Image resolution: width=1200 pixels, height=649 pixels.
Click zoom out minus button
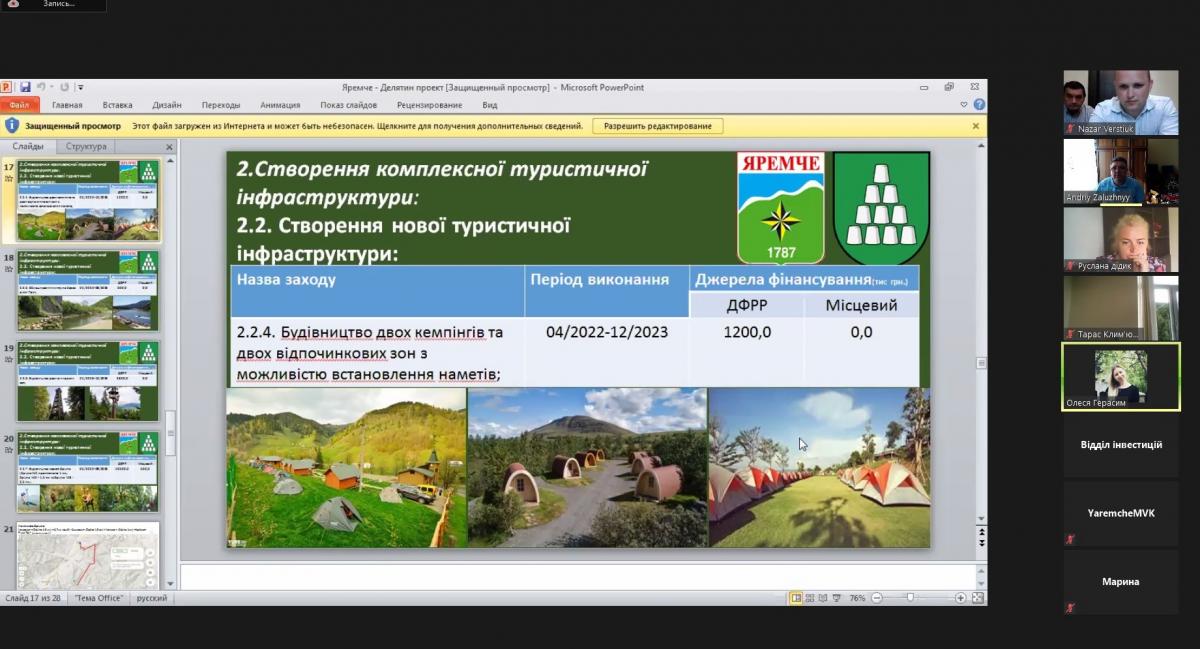pyautogui.click(x=875, y=598)
